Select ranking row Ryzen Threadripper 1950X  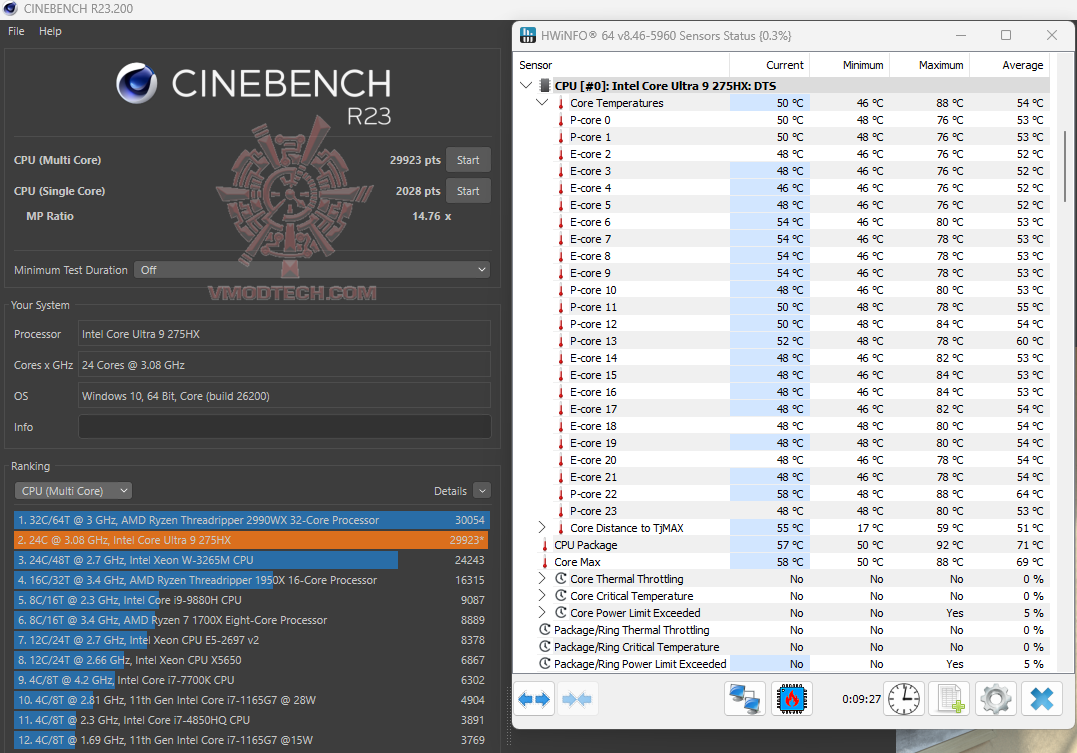(251, 580)
